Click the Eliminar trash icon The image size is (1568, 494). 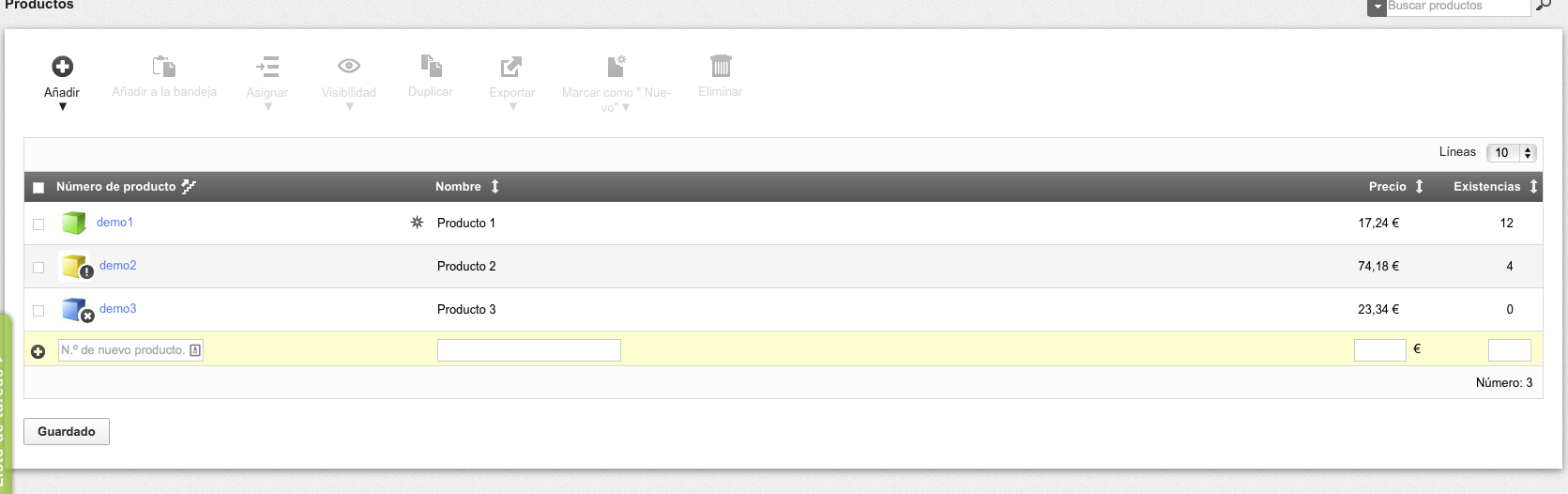tap(721, 66)
